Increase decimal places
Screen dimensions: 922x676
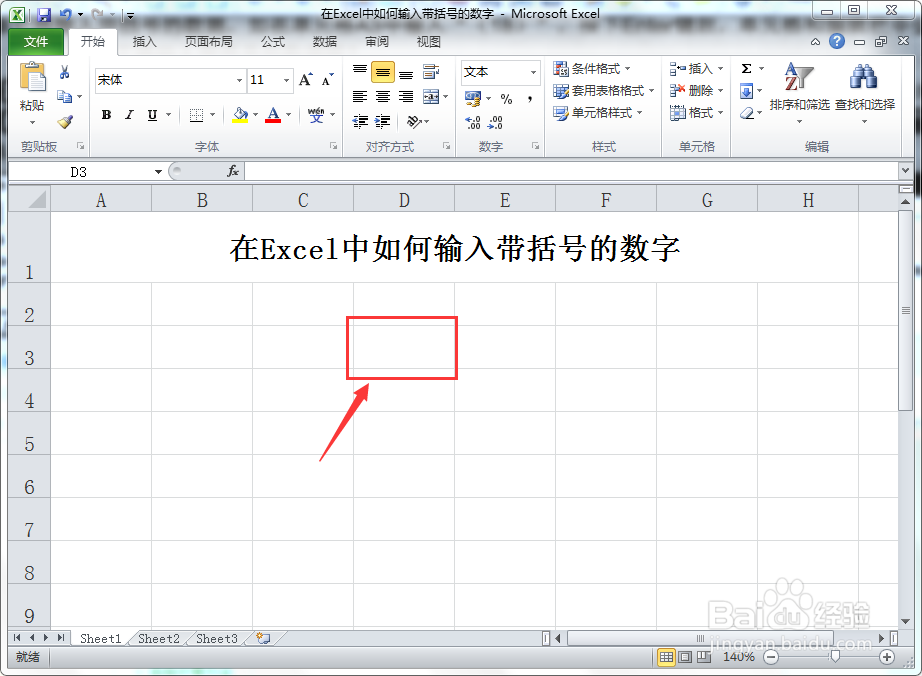473,122
